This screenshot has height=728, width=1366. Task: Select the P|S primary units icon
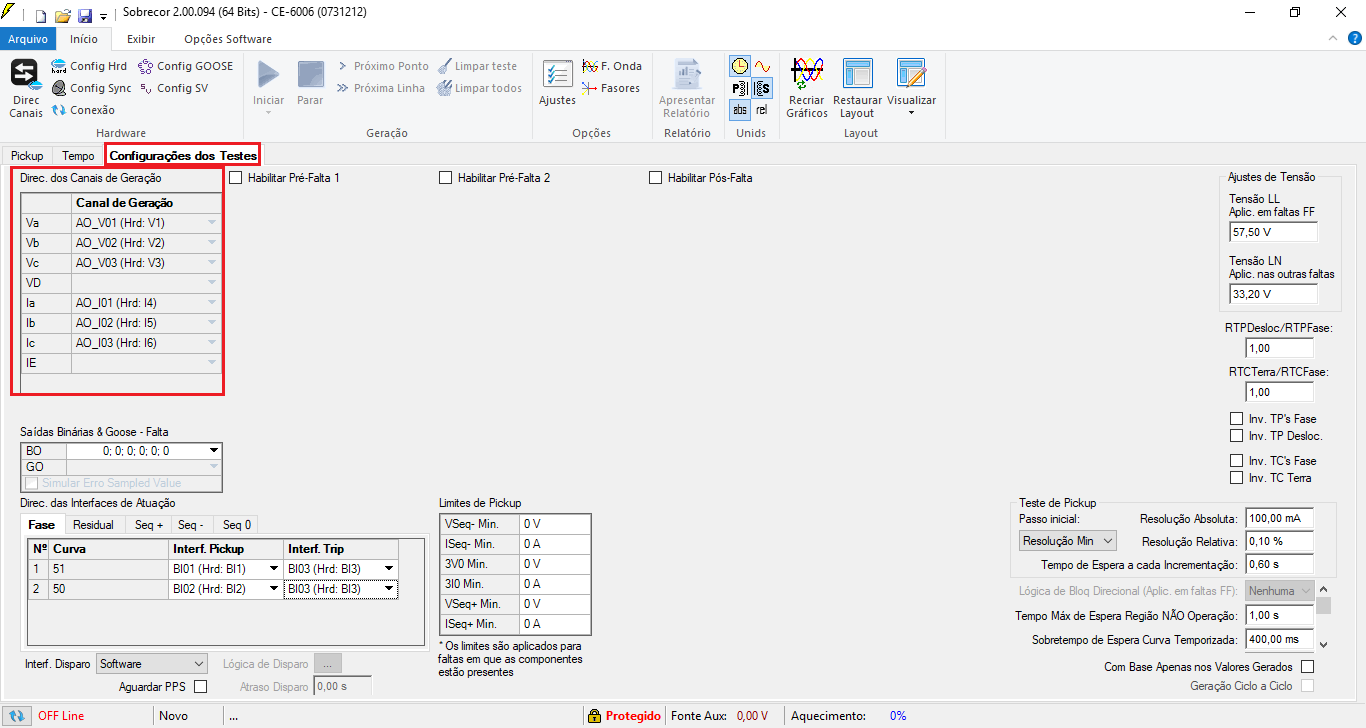coord(740,88)
